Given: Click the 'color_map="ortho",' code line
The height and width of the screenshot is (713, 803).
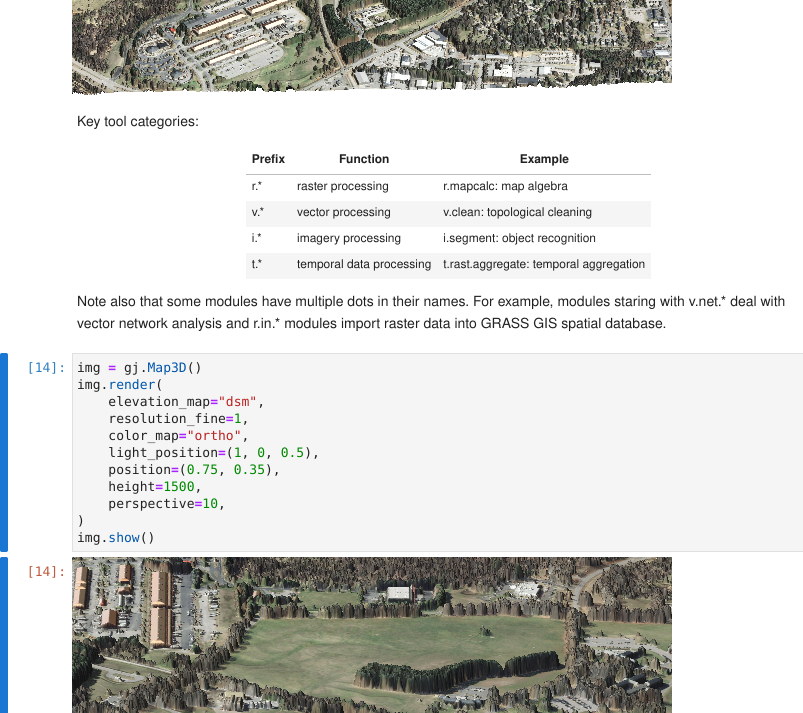Looking at the screenshot, I should 178,436.
